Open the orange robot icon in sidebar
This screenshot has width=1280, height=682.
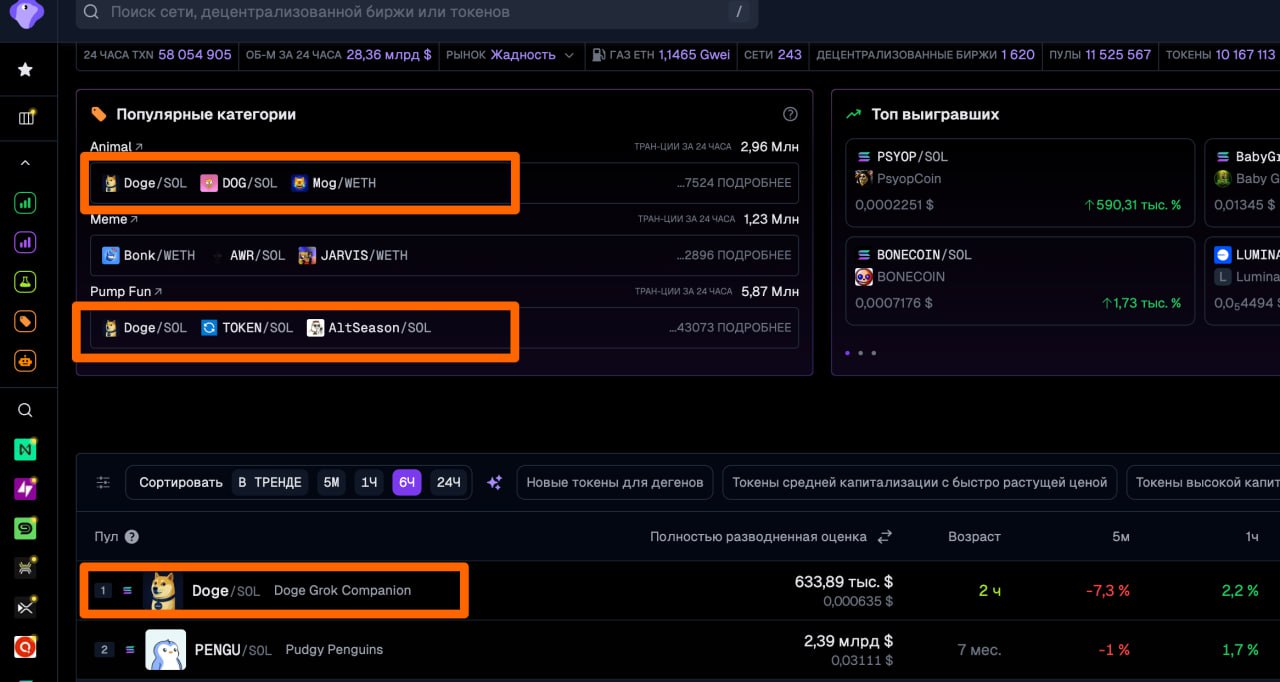[26, 360]
